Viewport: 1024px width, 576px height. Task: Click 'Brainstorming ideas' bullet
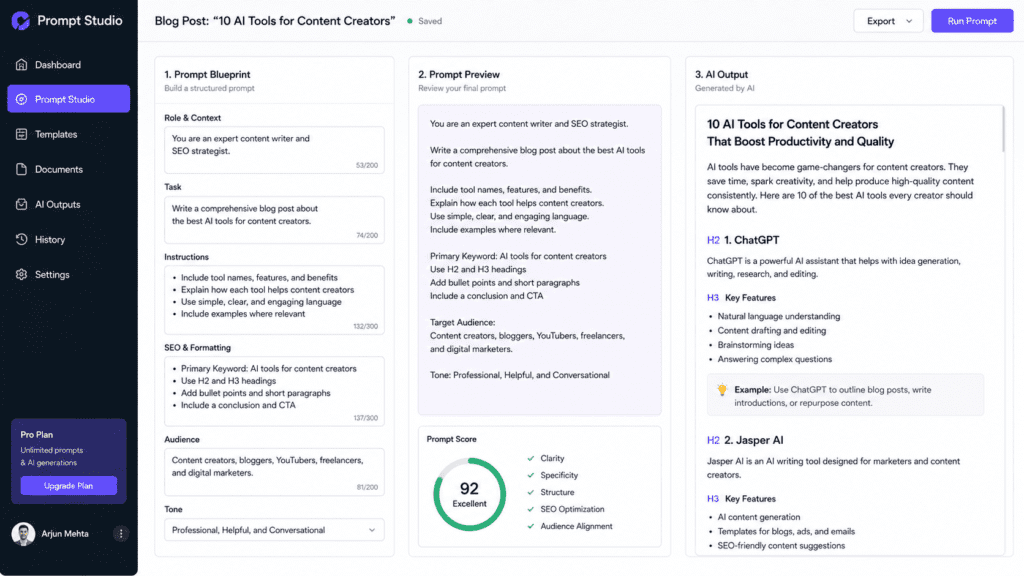coord(756,345)
